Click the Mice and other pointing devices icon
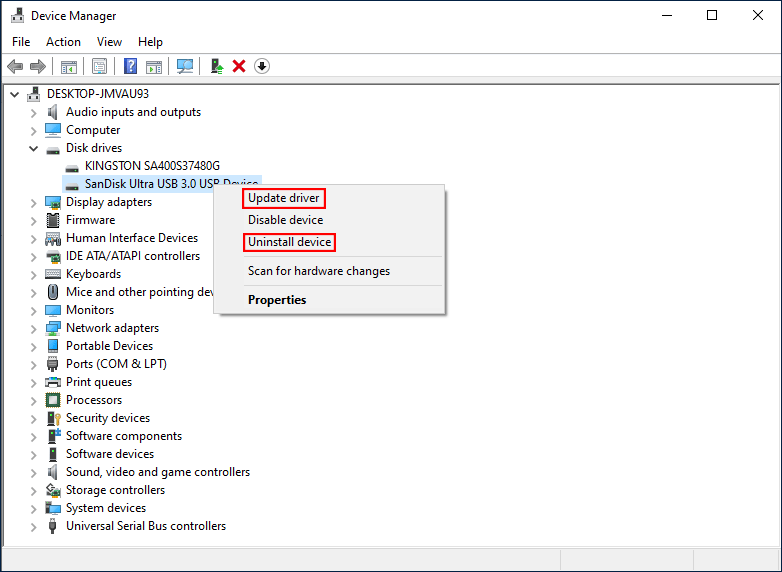782x572 pixels. click(53, 292)
